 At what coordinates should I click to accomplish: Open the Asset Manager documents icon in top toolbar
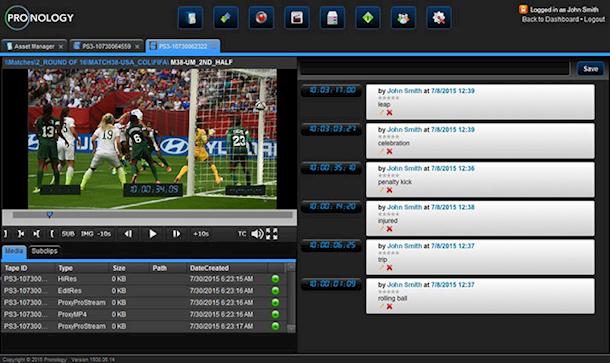[191, 18]
